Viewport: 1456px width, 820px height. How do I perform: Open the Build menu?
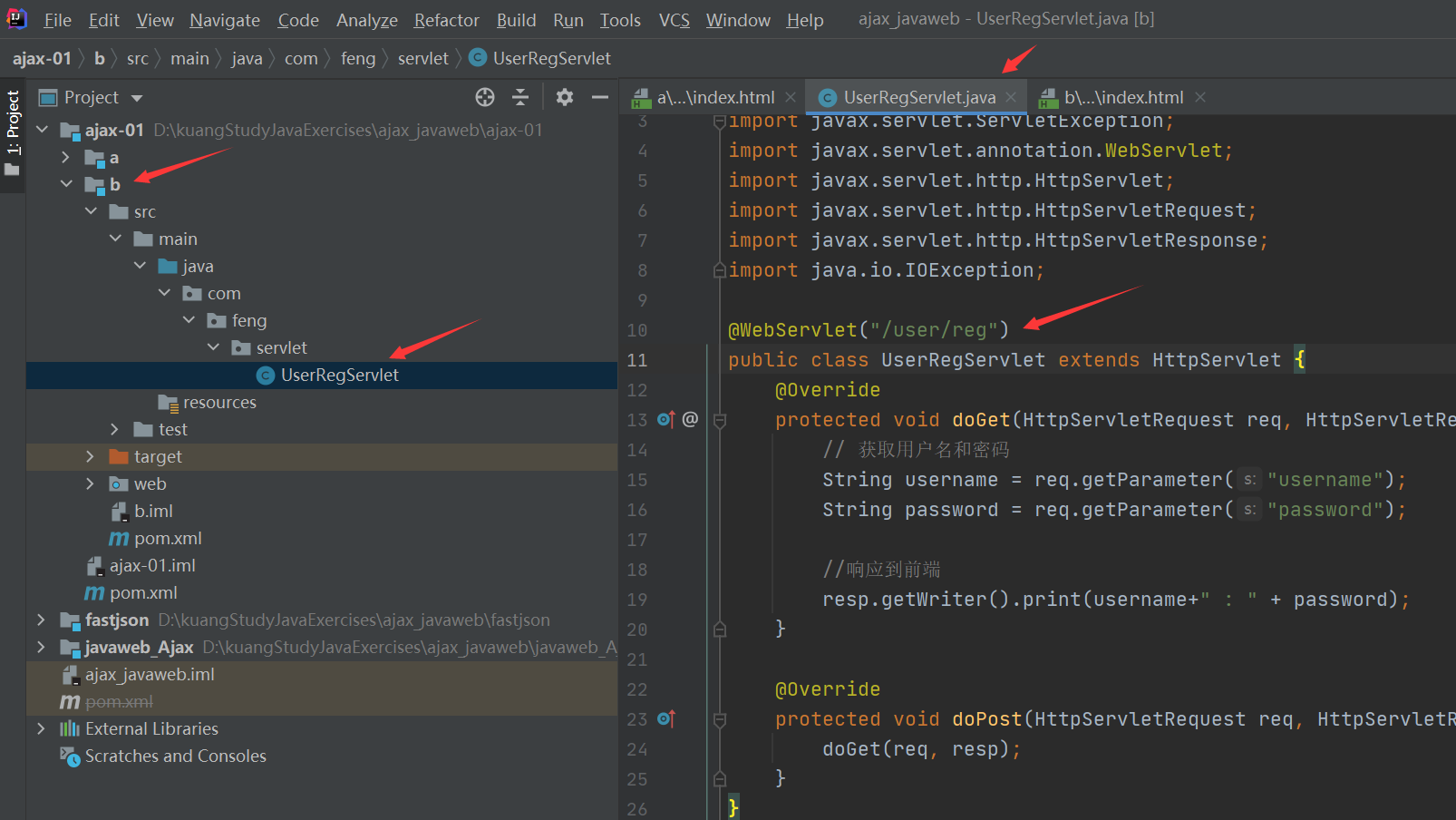point(517,20)
